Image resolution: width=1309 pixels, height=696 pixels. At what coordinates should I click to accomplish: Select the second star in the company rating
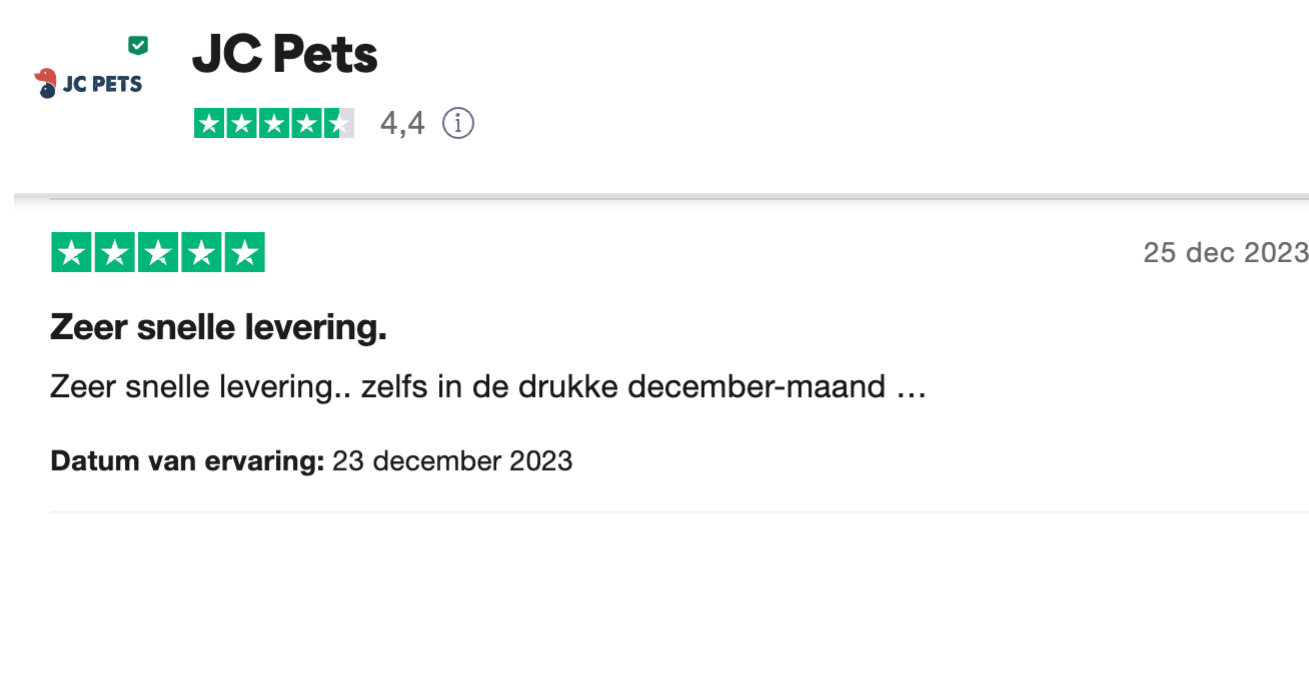click(x=242, y=124)
